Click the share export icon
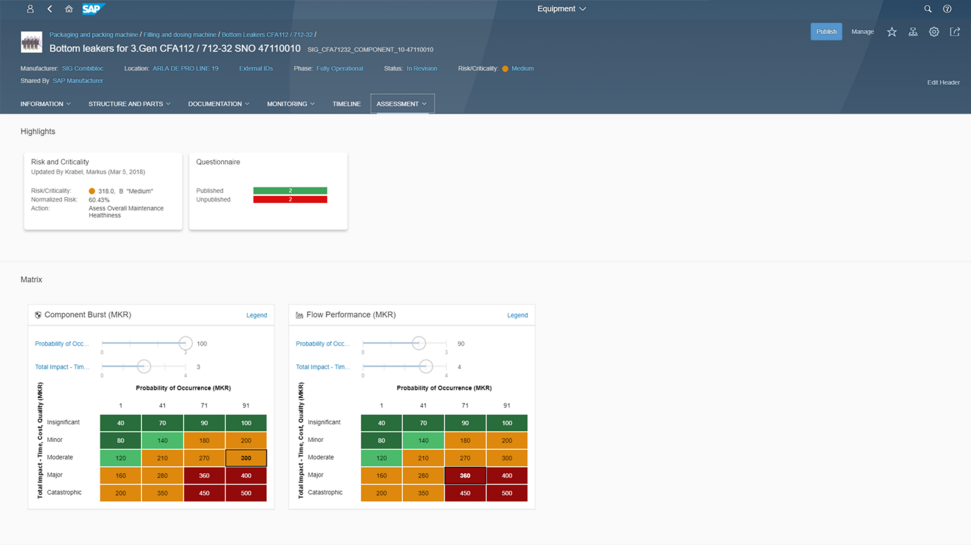 coord(955,32)
